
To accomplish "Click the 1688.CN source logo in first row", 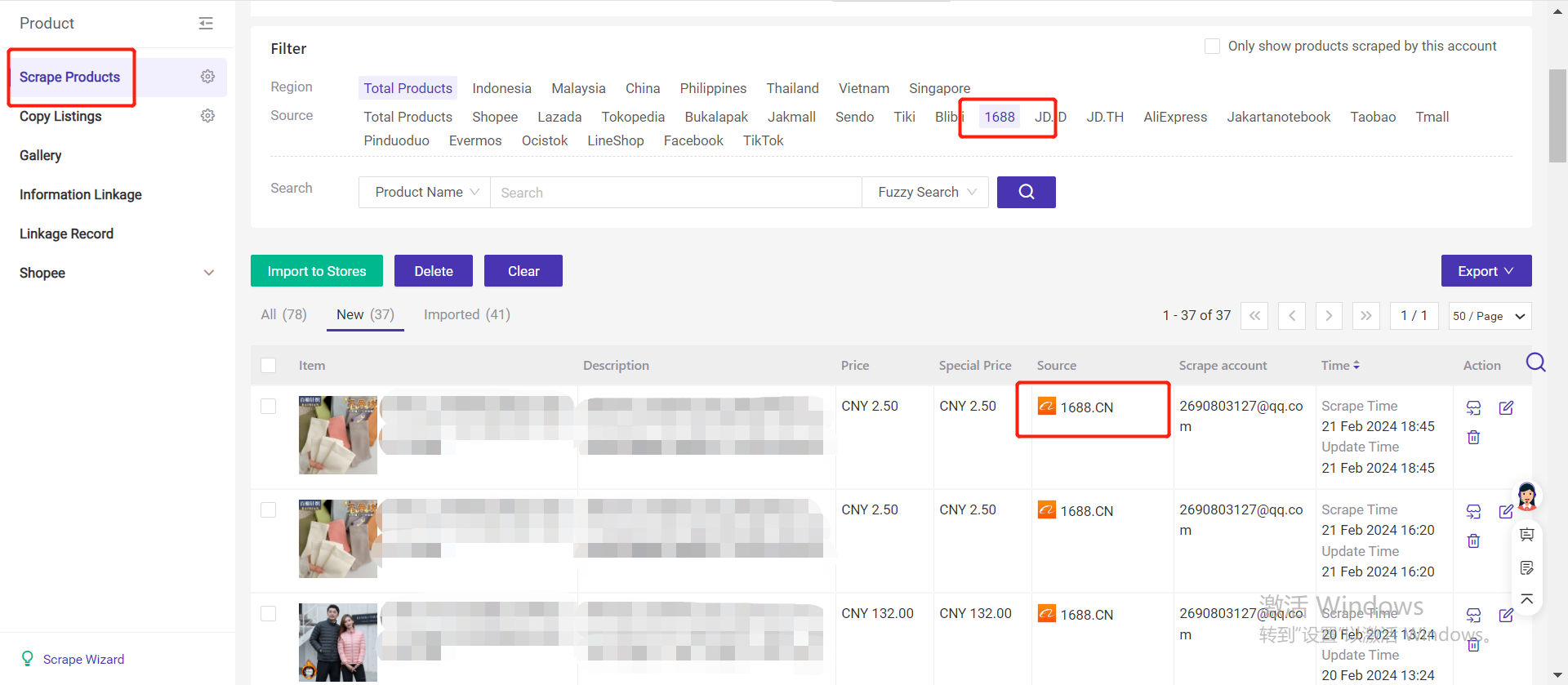I will (1046, 406).
